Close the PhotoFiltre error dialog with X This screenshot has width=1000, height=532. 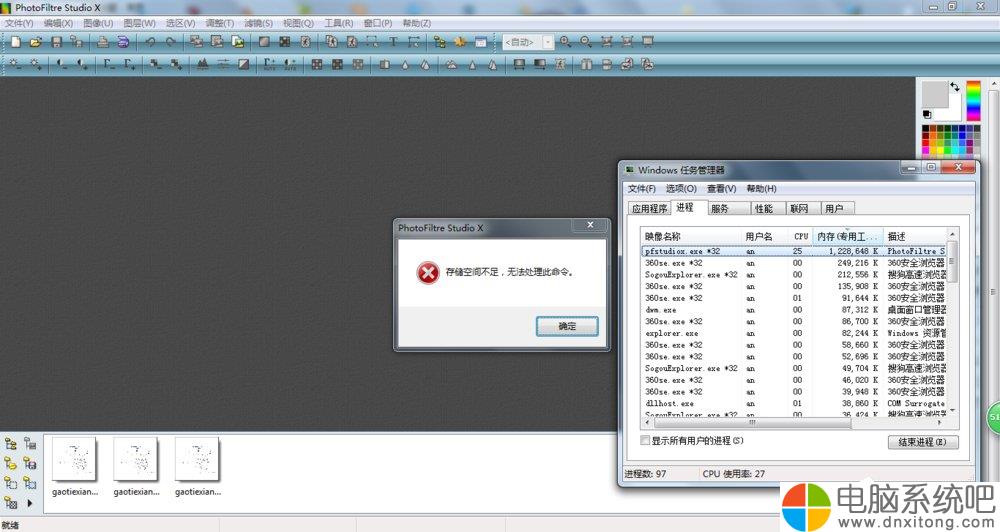(x=591, y=225)
